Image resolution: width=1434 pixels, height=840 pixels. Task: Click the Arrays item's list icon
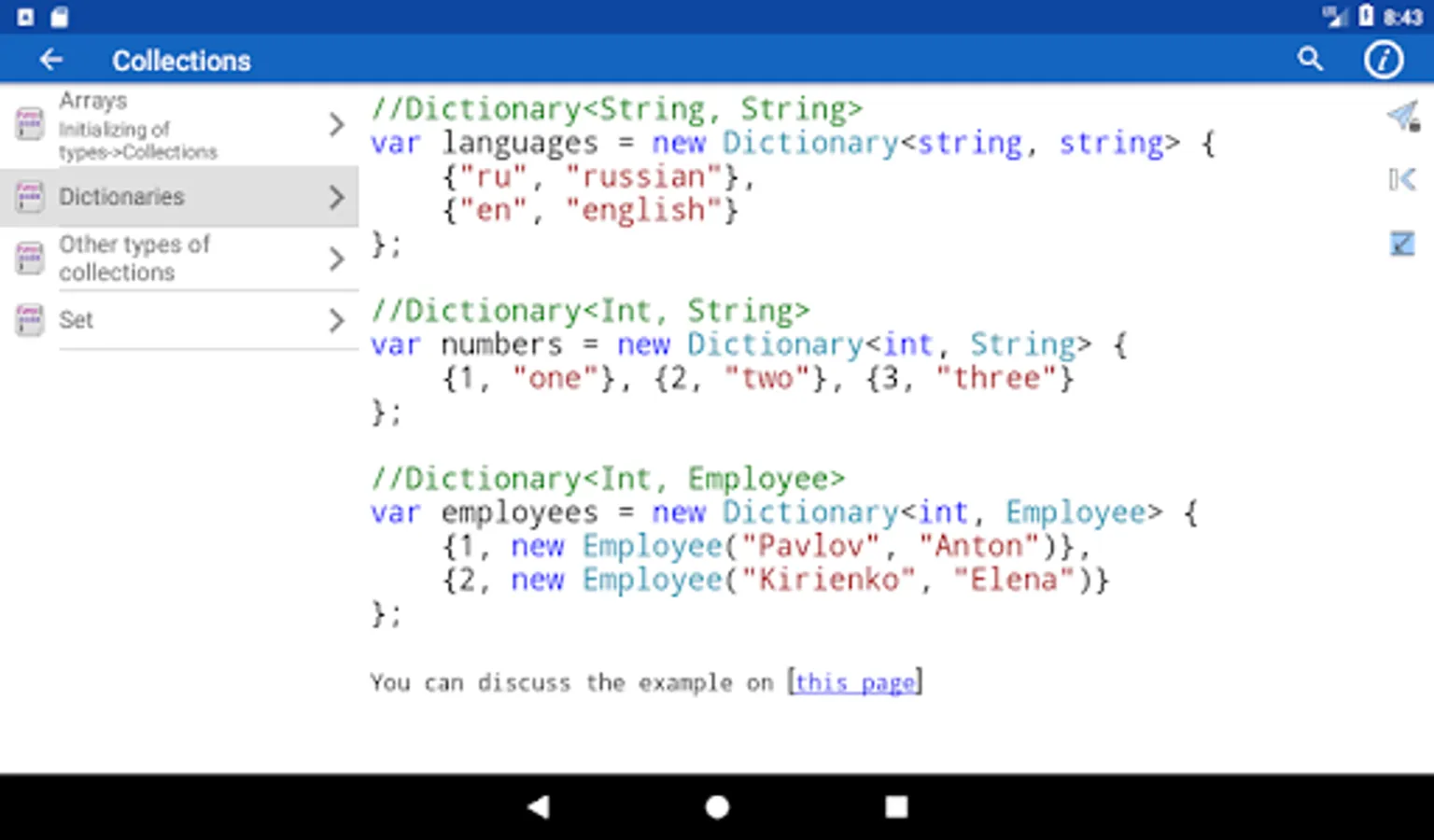point(30,123)
